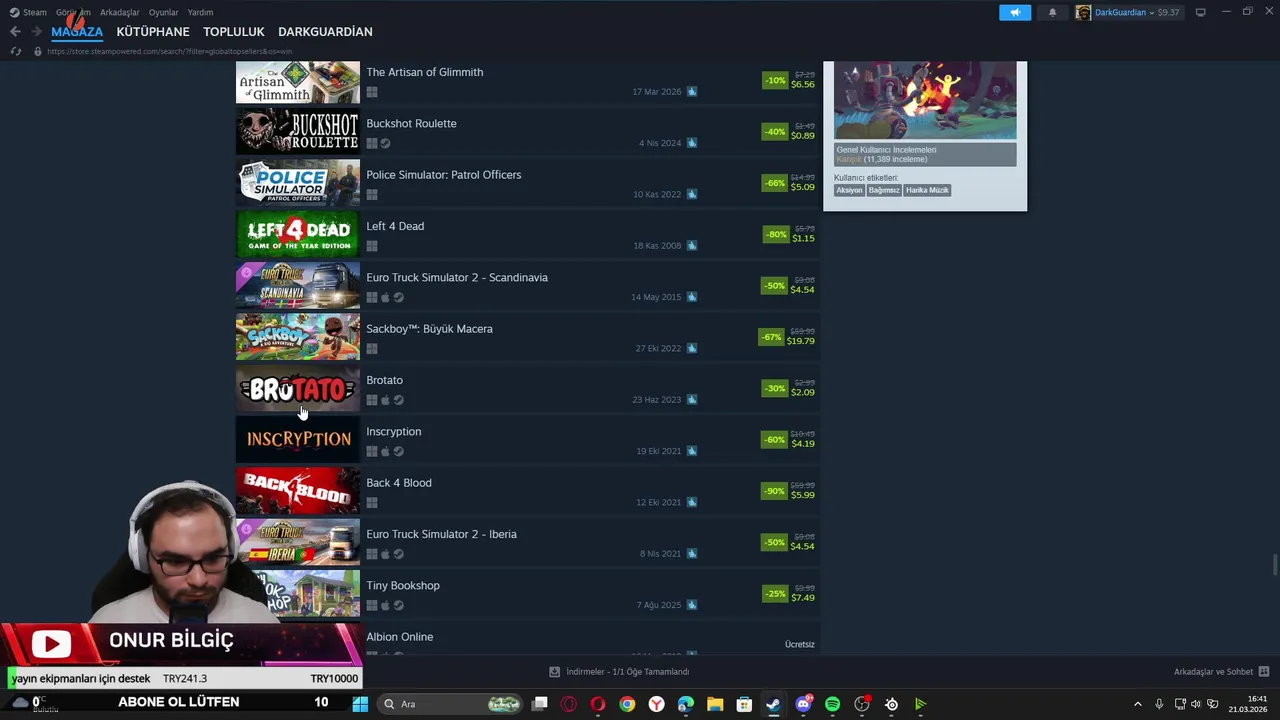Go forward with the right arrow

(x=37, y=32)
